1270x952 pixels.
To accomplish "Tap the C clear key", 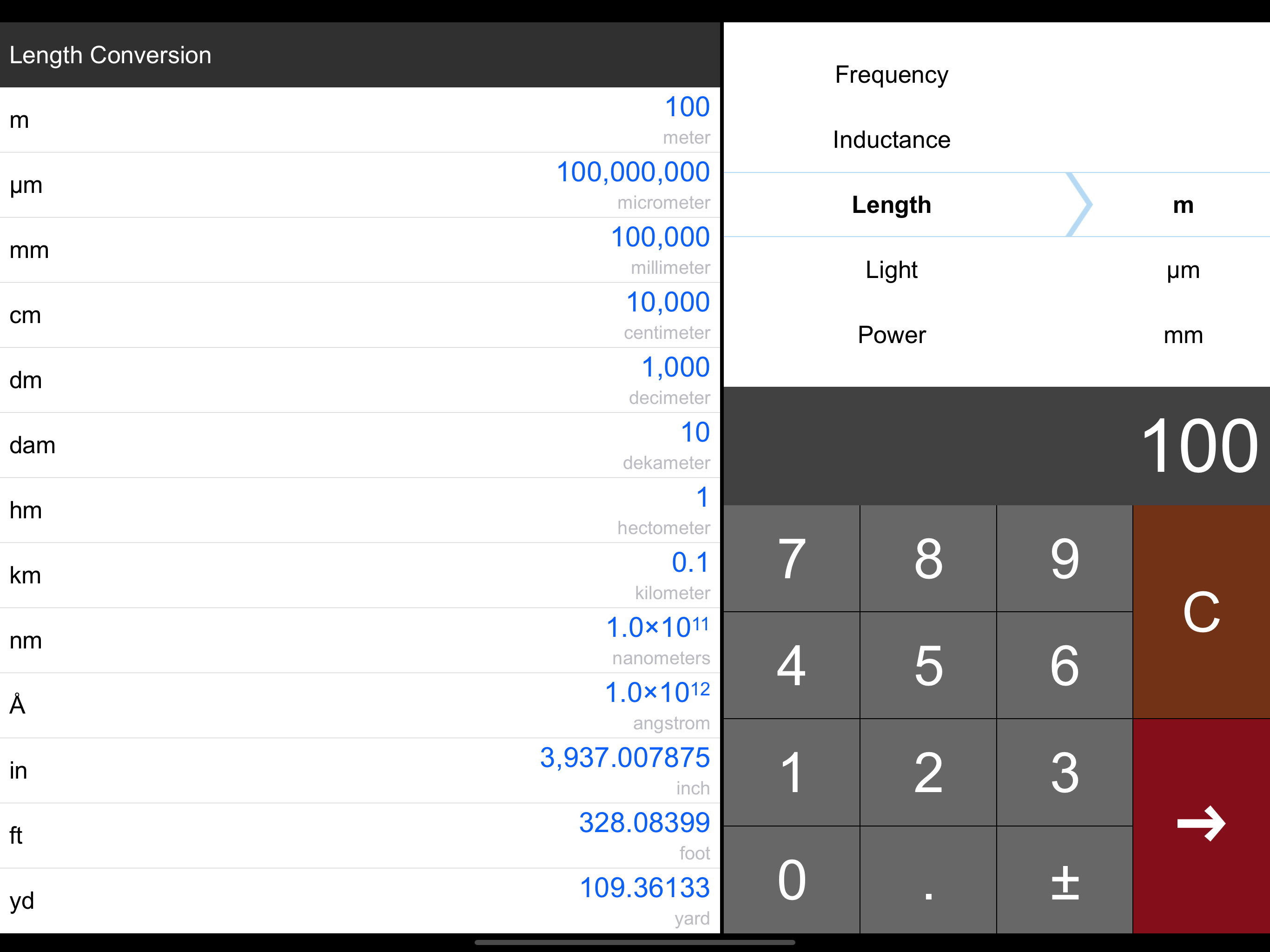I will click(x=1201, y=612).
